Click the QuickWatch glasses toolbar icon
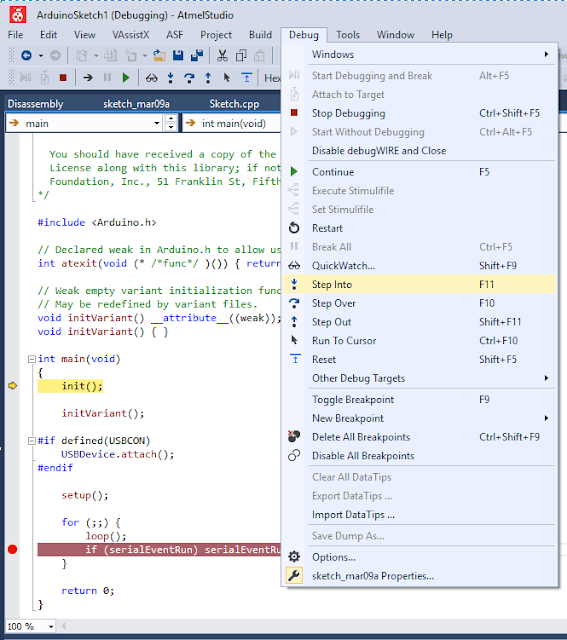The height and width of the screenshot is (640, 567). pos(151,78)
